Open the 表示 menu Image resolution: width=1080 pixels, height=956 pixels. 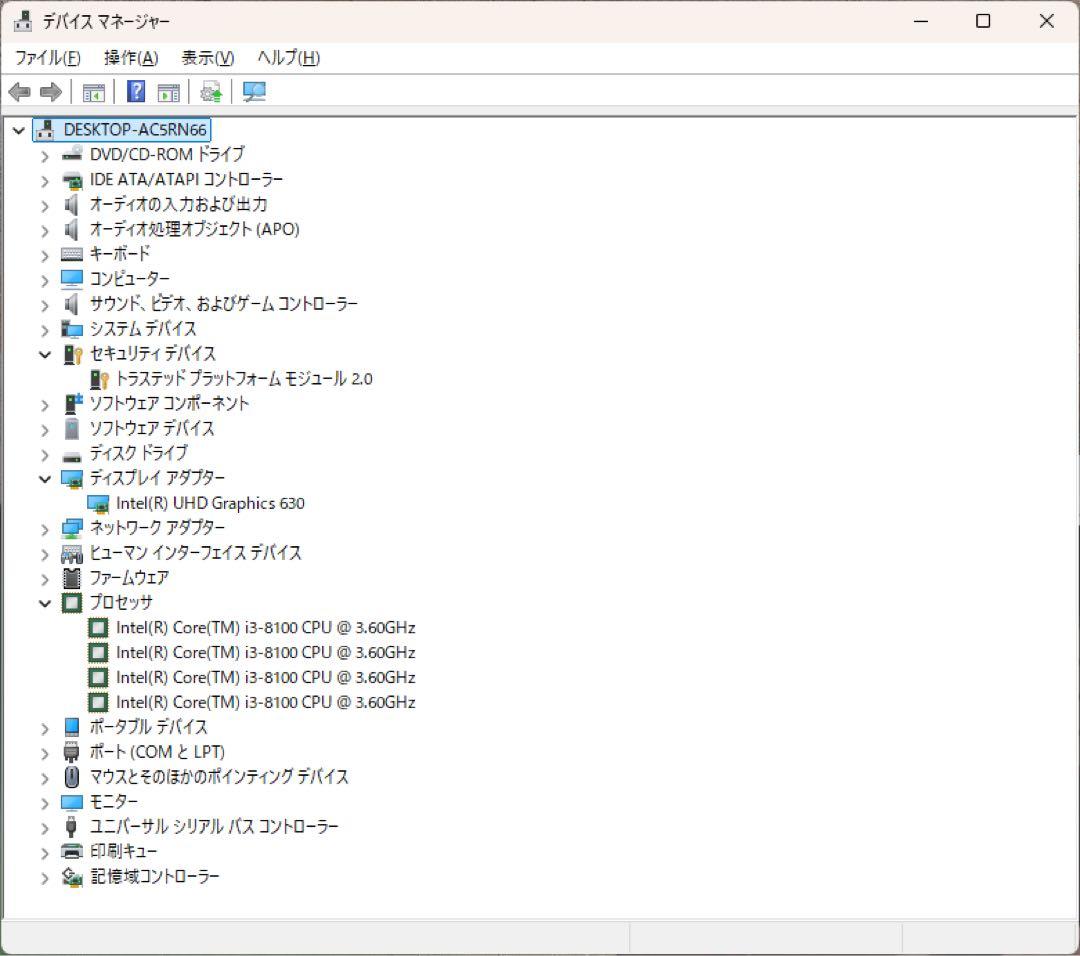206,57
